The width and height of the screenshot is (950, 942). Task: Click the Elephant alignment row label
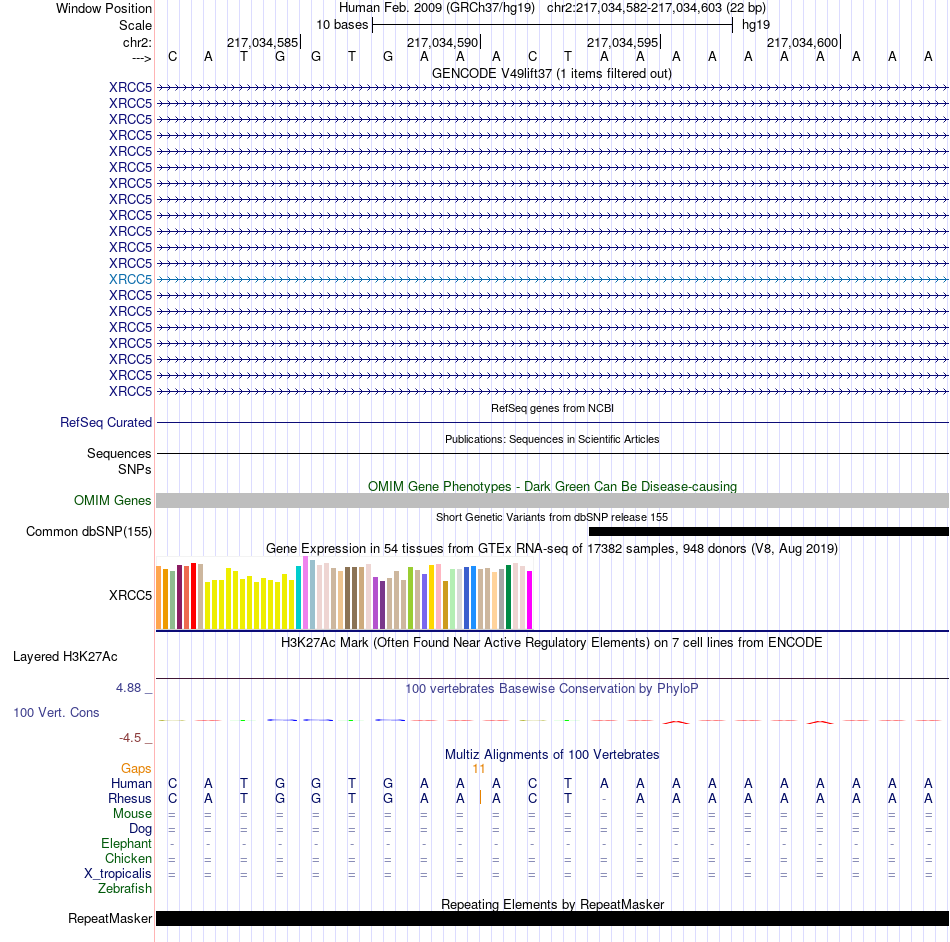click(126, 843)
